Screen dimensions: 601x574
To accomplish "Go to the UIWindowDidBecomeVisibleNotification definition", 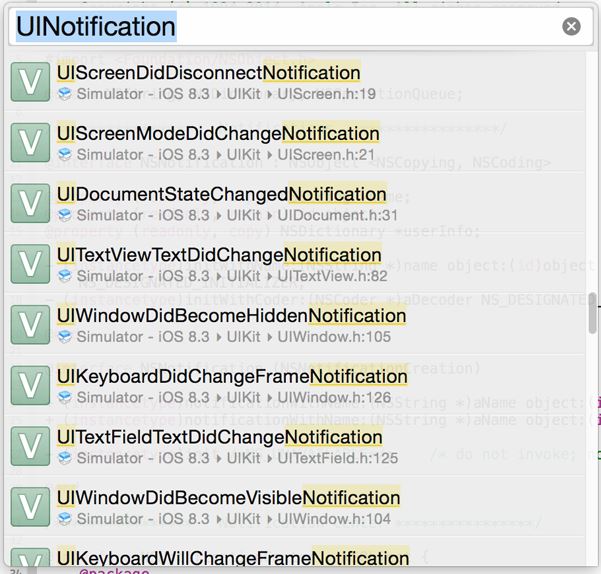I will [228, 498].
